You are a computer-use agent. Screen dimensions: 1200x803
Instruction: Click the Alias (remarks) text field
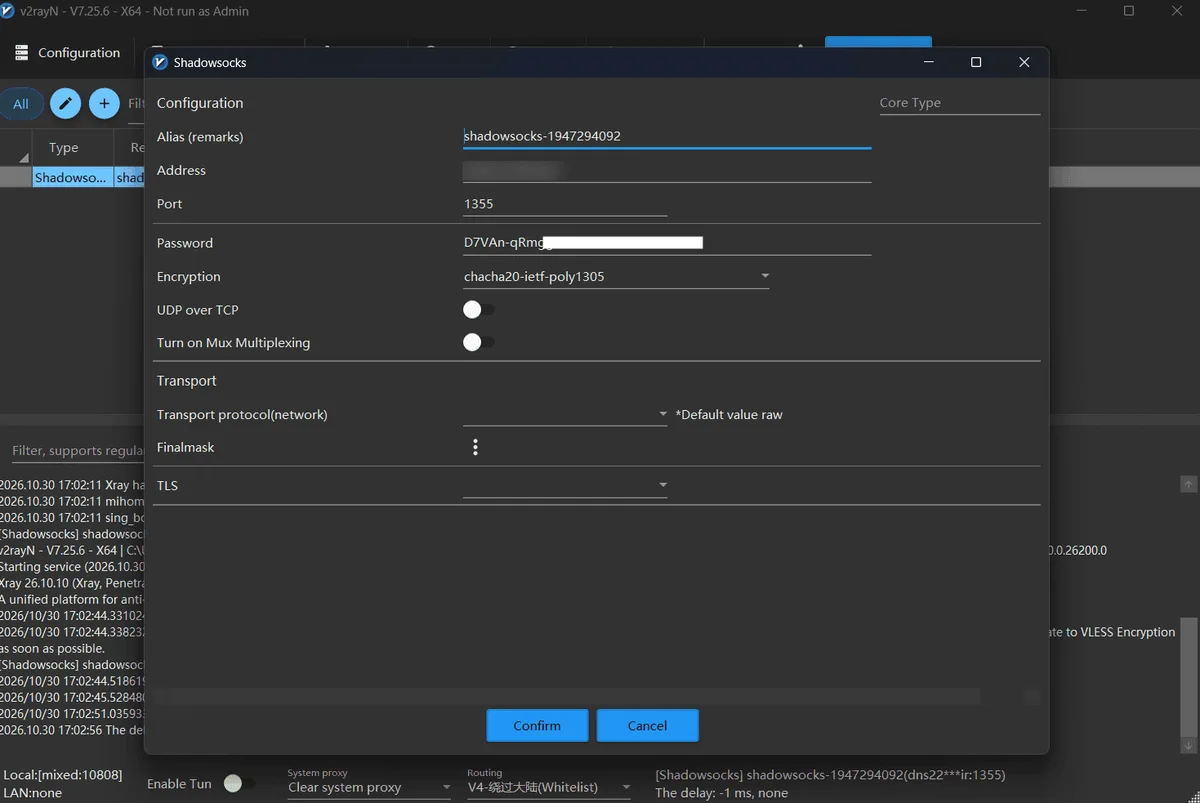tap(667, 137)
